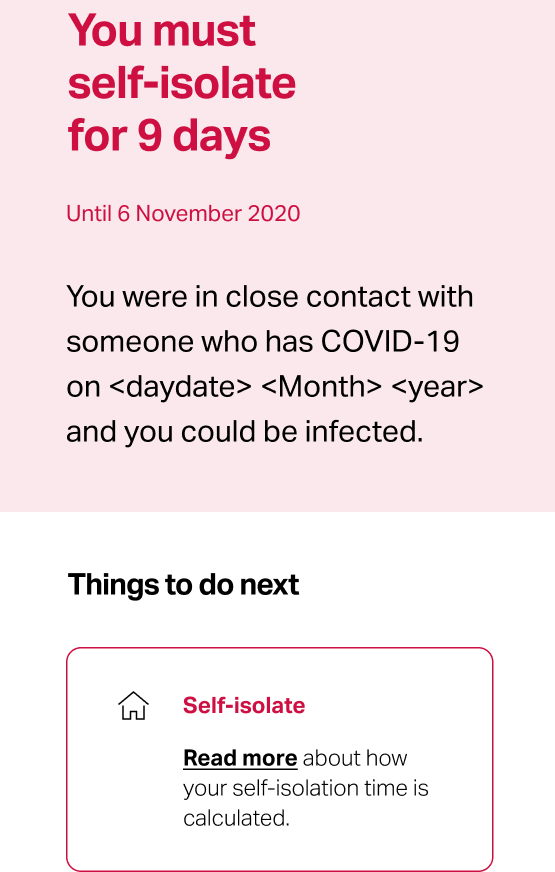
Task: Click the word 'calculated.' in the card
Action: tap(236, 819)
